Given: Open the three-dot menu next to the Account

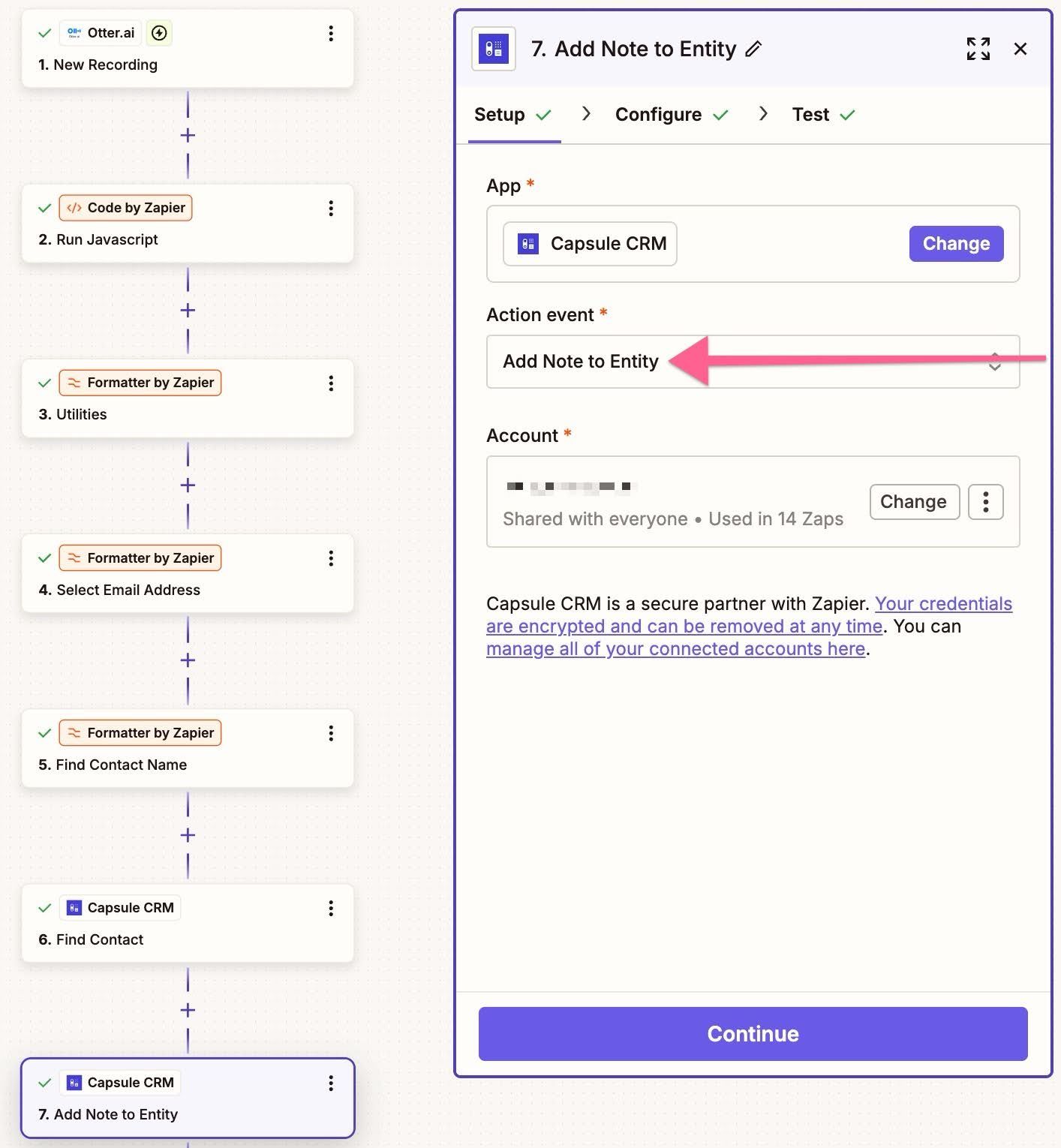Looking at the screenshot, I should pos(985,501).
